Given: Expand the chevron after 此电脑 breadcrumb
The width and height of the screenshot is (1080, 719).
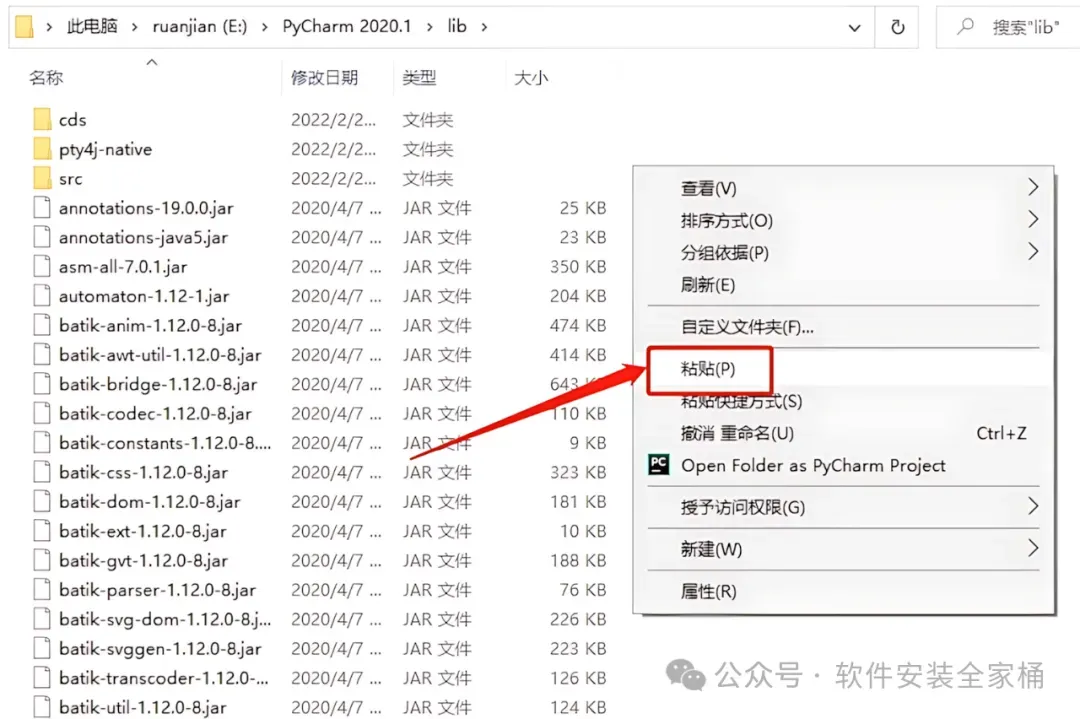Looking at the screenshot, I should (x=135, y=27).
